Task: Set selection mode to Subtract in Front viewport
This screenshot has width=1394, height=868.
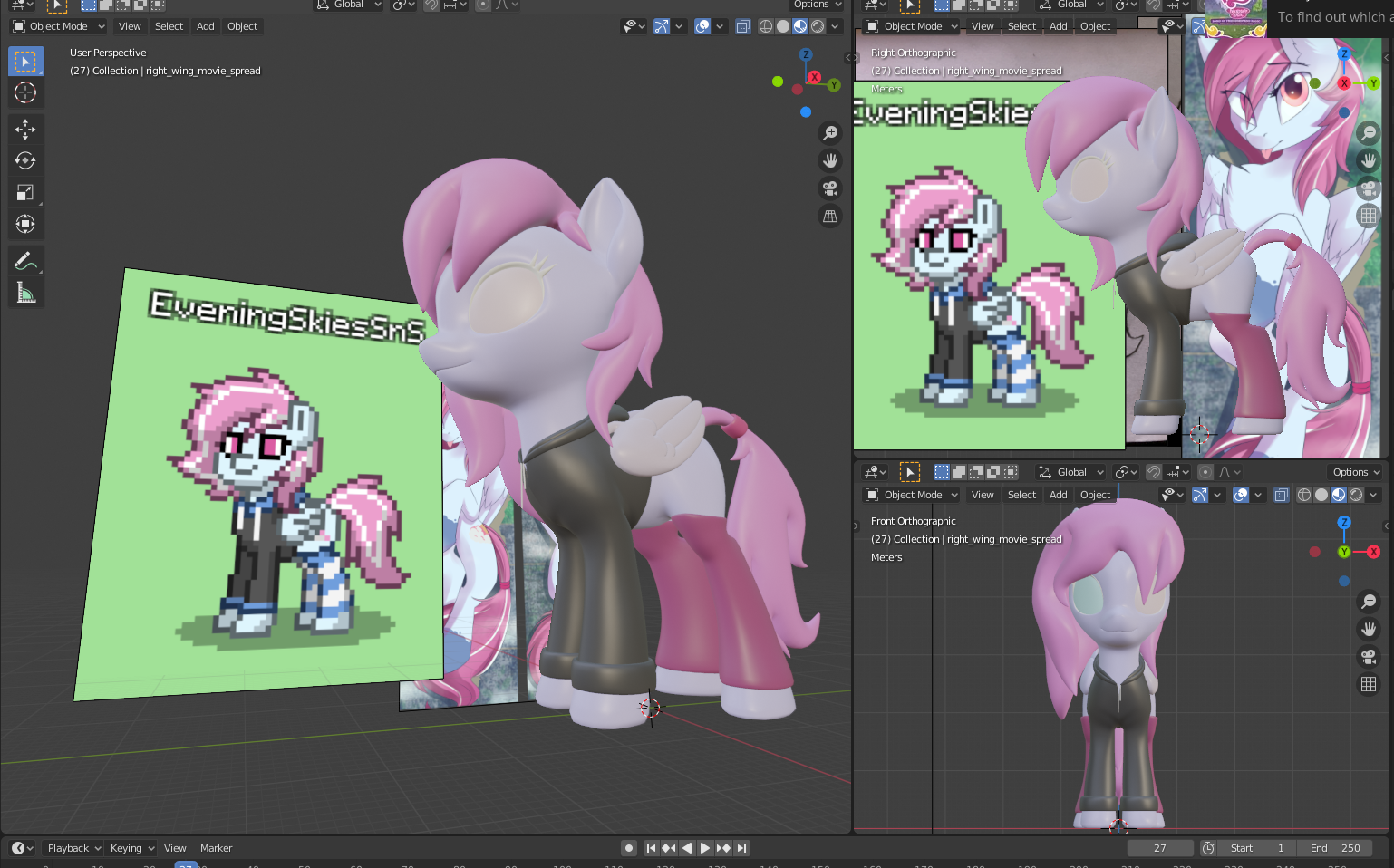Action: [976, 472]
